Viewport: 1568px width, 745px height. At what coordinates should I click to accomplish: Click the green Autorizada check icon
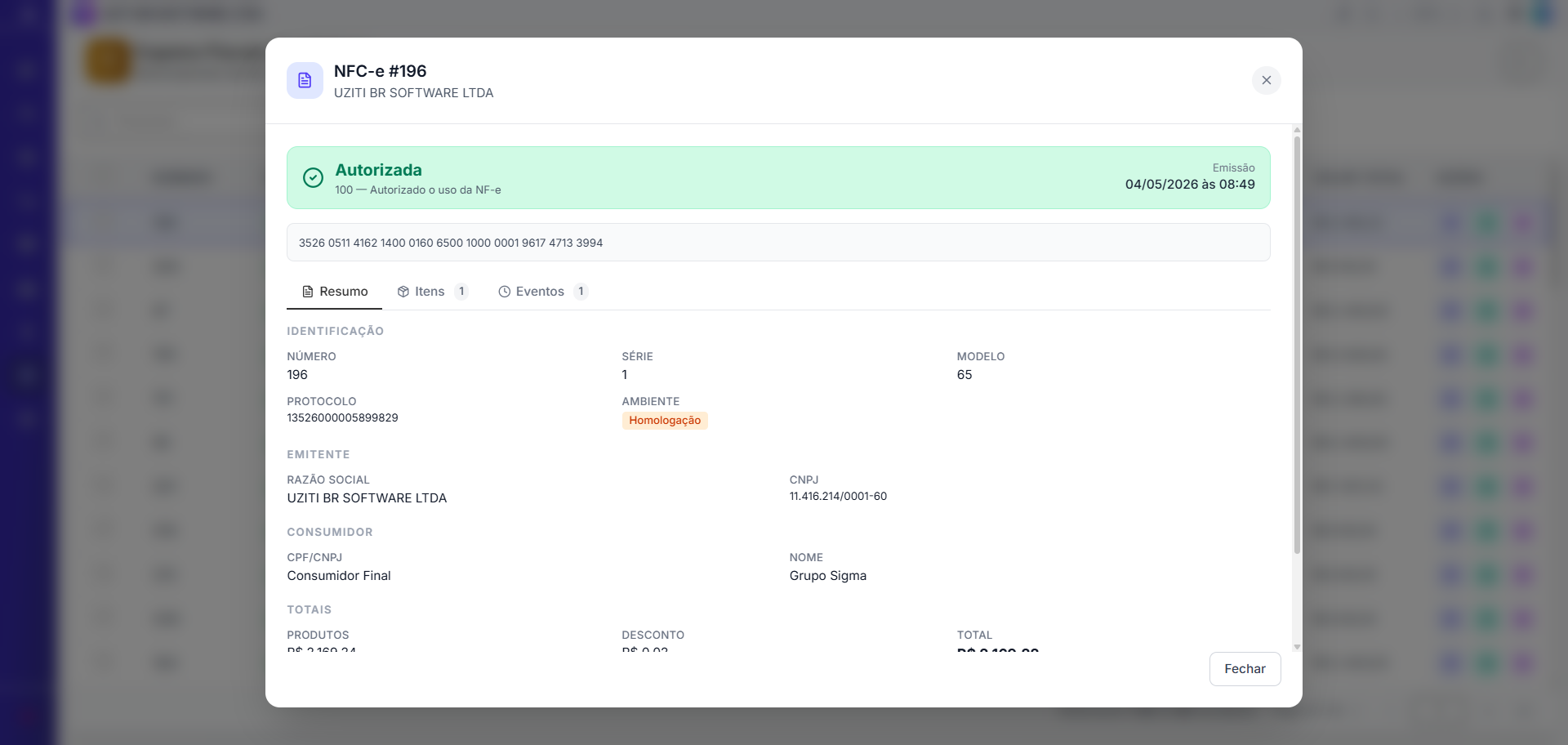pos(313,177)
